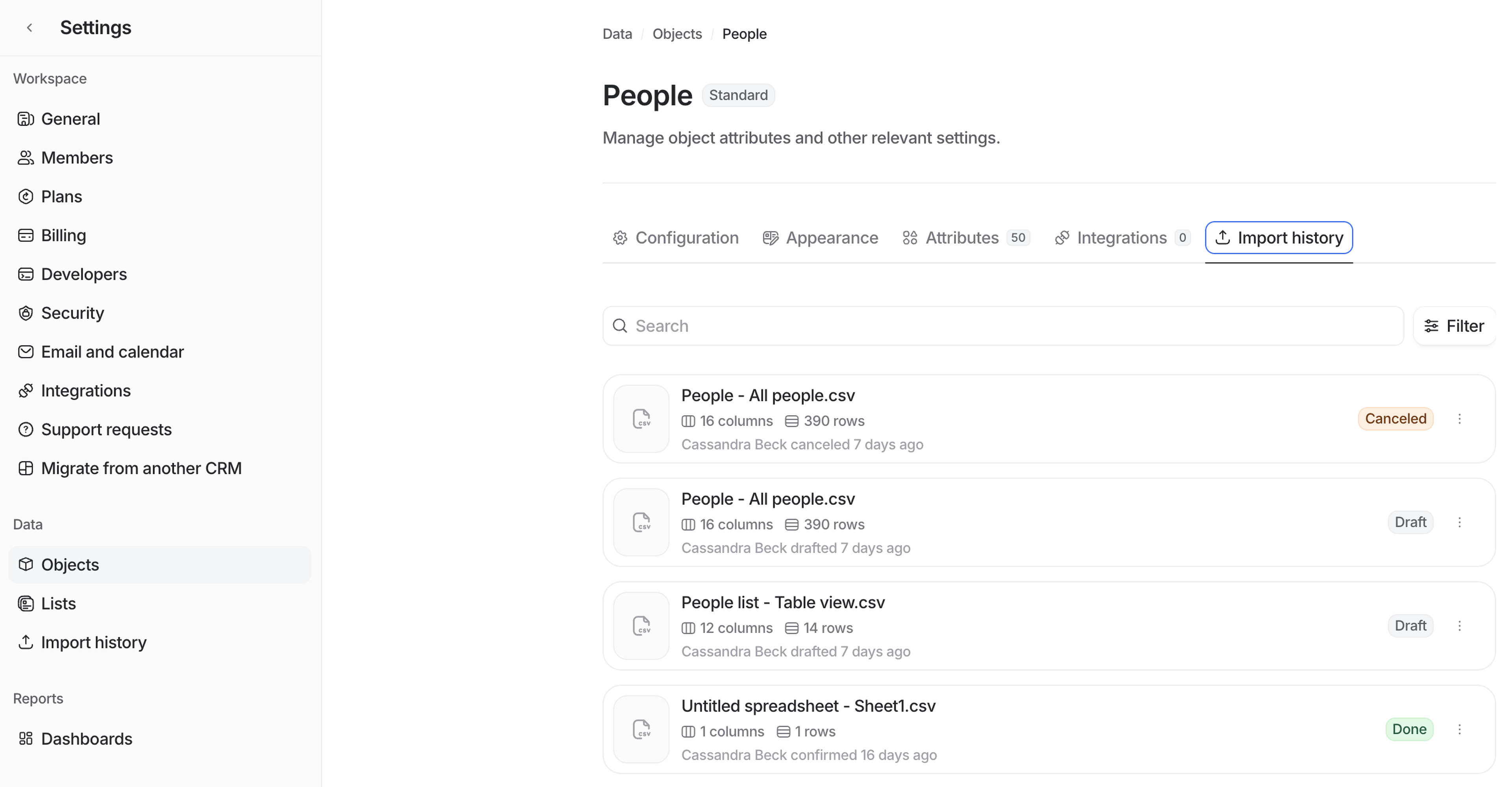Click the Filter button
Screen dimensions: 1512x787
[x=1454, y=326]
